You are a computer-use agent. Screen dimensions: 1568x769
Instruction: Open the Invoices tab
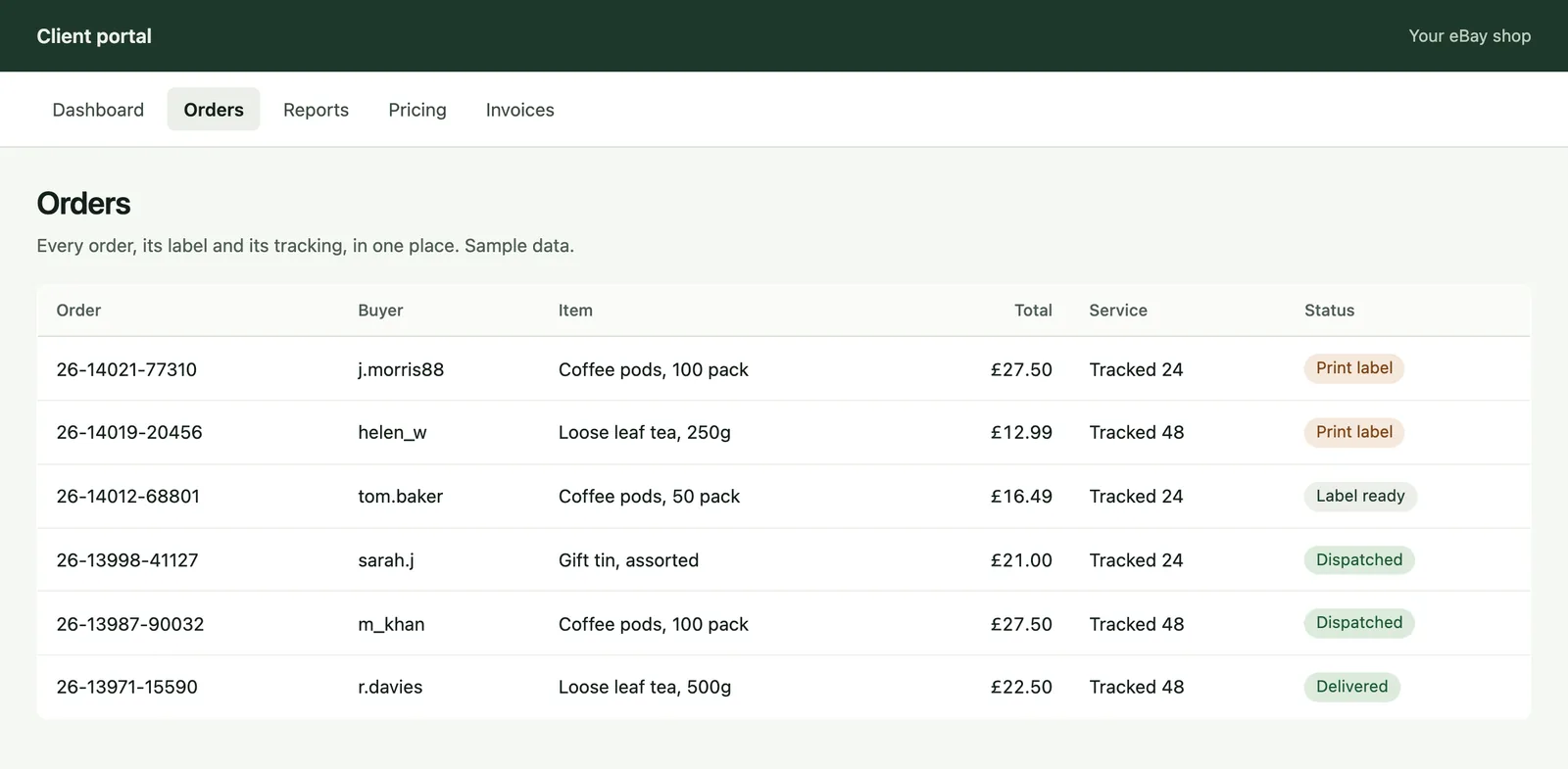point(520,110)
